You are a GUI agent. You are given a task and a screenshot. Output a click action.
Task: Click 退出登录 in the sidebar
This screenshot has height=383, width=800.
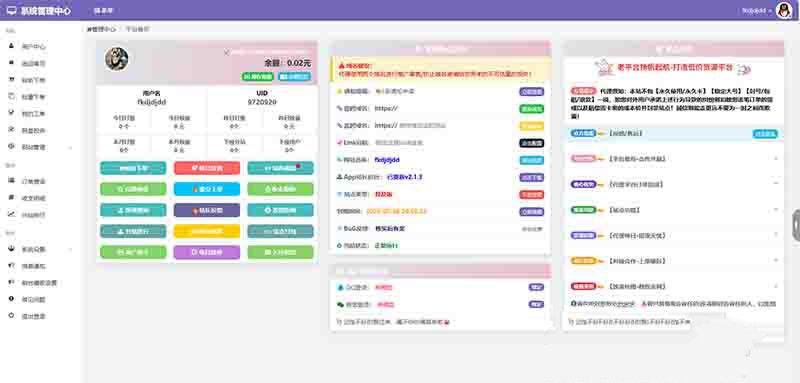point(34,316)
